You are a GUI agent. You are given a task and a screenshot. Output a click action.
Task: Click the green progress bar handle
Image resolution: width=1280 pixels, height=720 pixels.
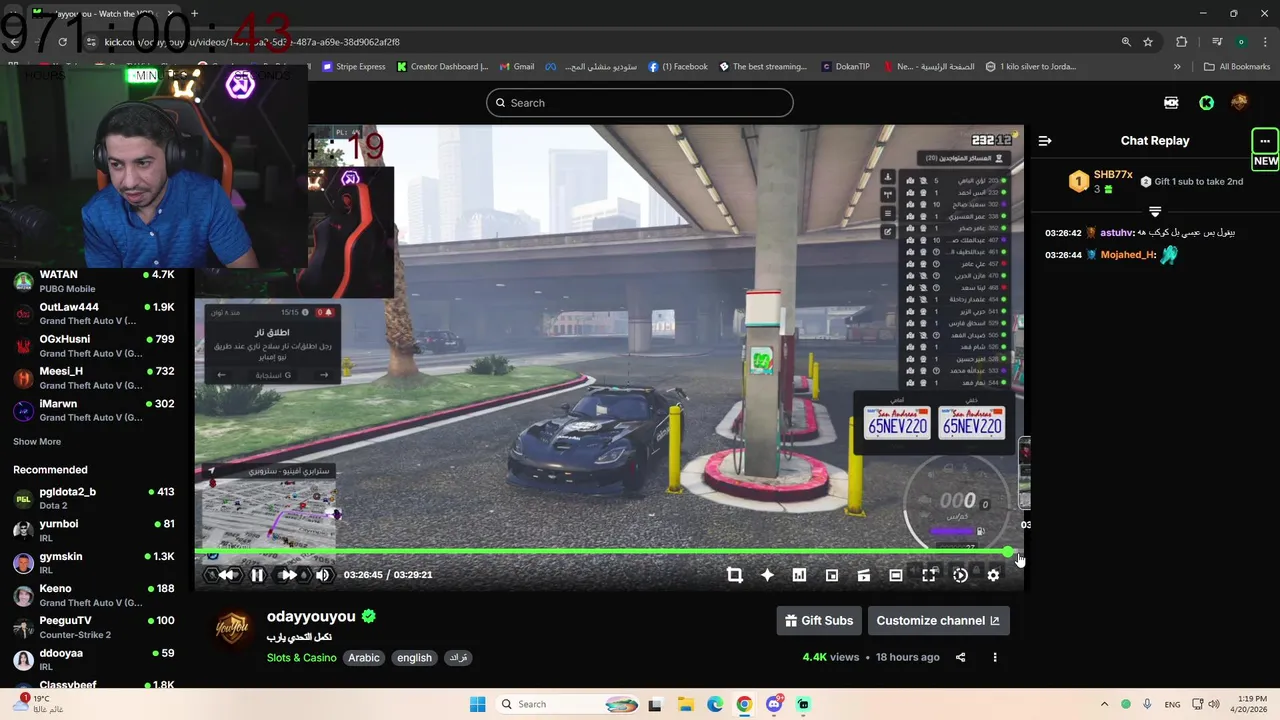coord(1008,551)
